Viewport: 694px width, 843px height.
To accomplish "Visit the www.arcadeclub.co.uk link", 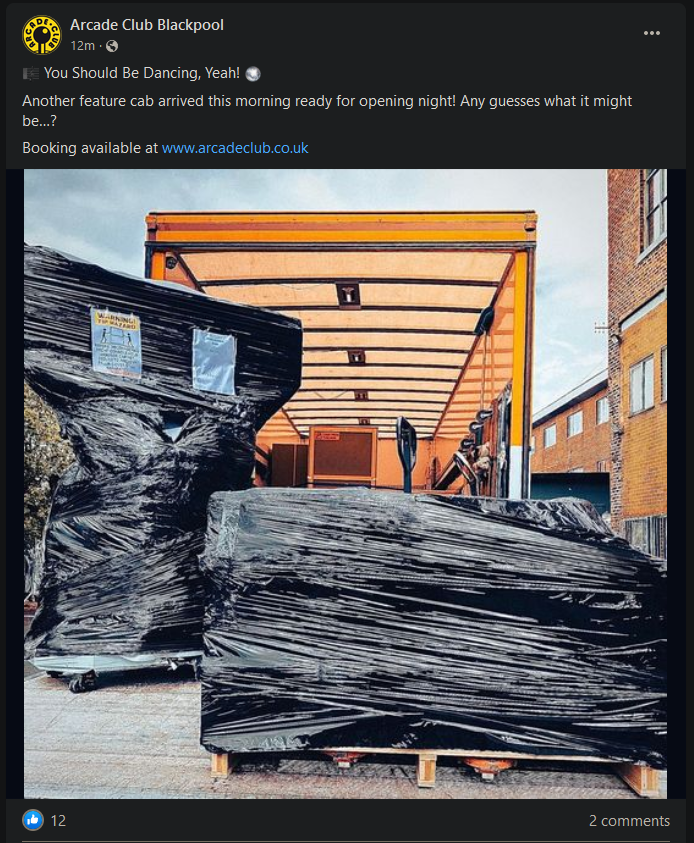I will pyautogui.click(x=235, y=148).
